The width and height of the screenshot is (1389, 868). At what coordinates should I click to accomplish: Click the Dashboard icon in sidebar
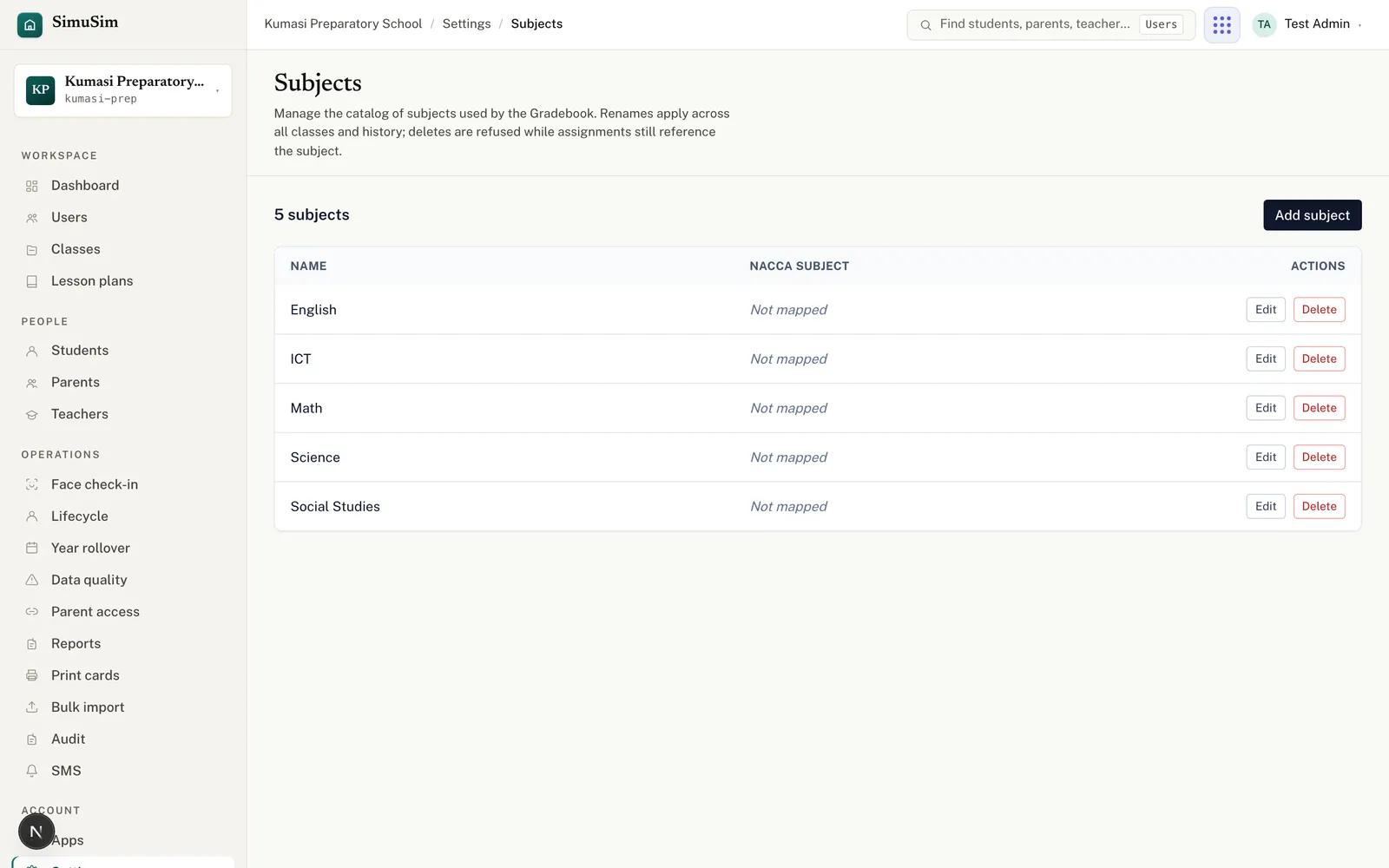[32, 186]
